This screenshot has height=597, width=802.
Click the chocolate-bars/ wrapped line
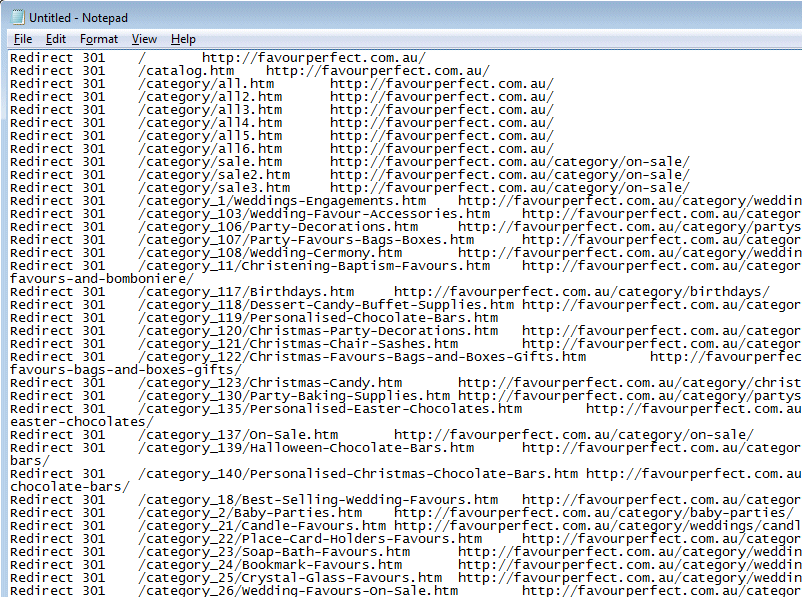[70, 487]
